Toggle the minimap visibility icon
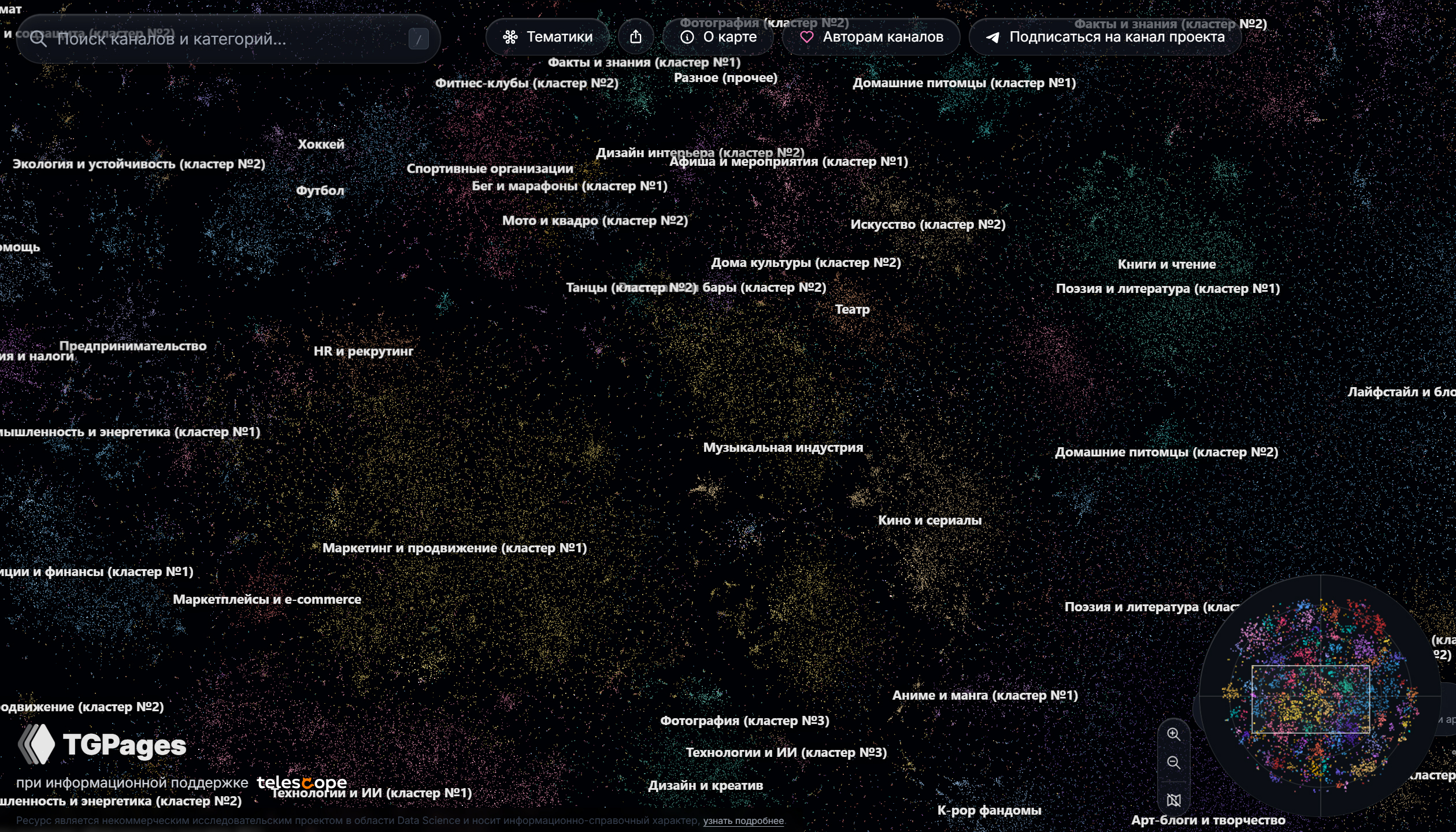The width and height of the screenshot is (1456, 832). tap(1173, 800)
